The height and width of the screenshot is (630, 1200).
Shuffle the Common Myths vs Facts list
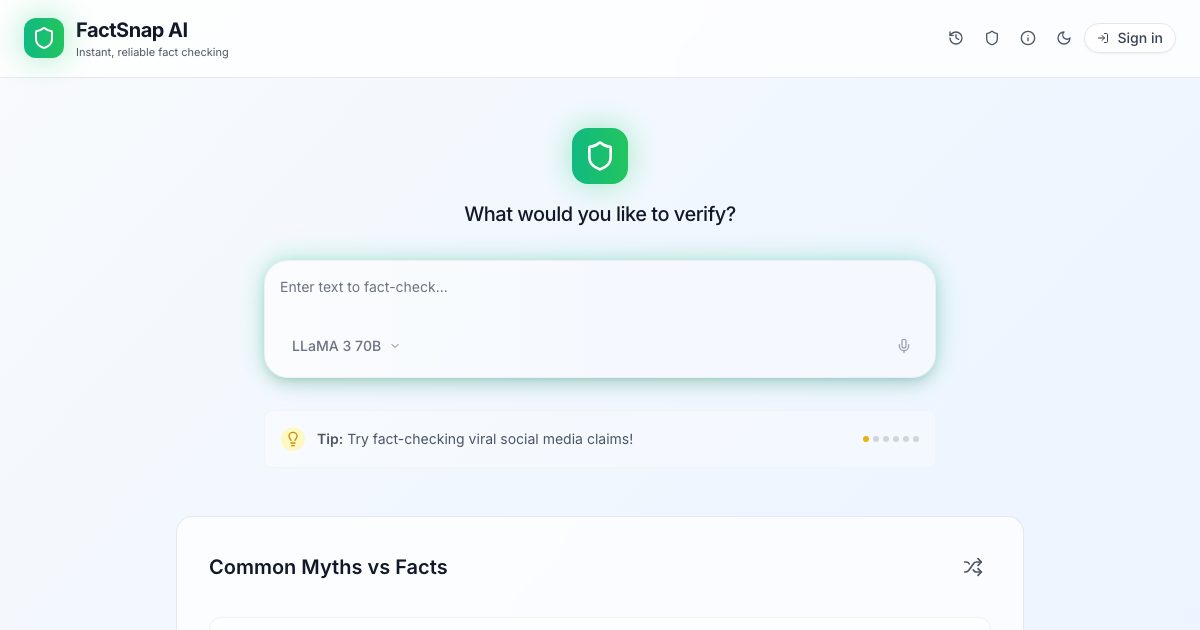(973, 567)
